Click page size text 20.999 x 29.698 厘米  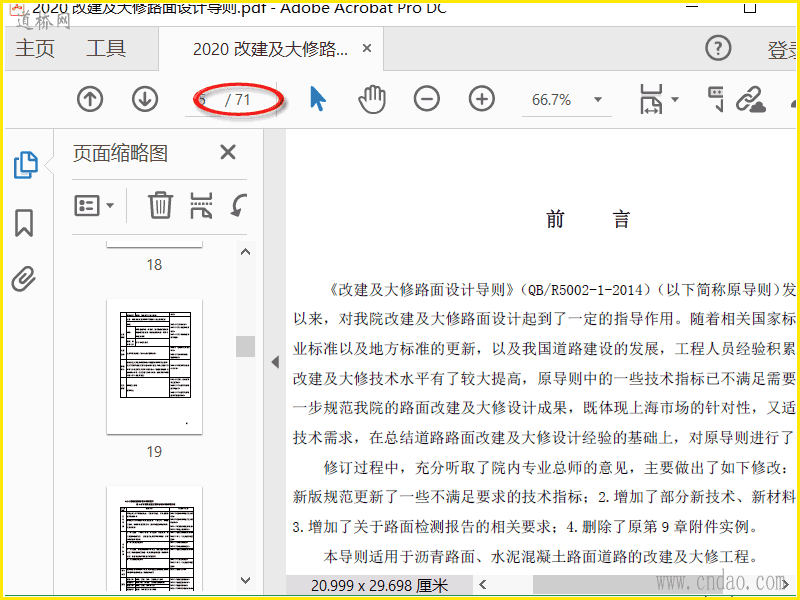[x=380, y=585]
